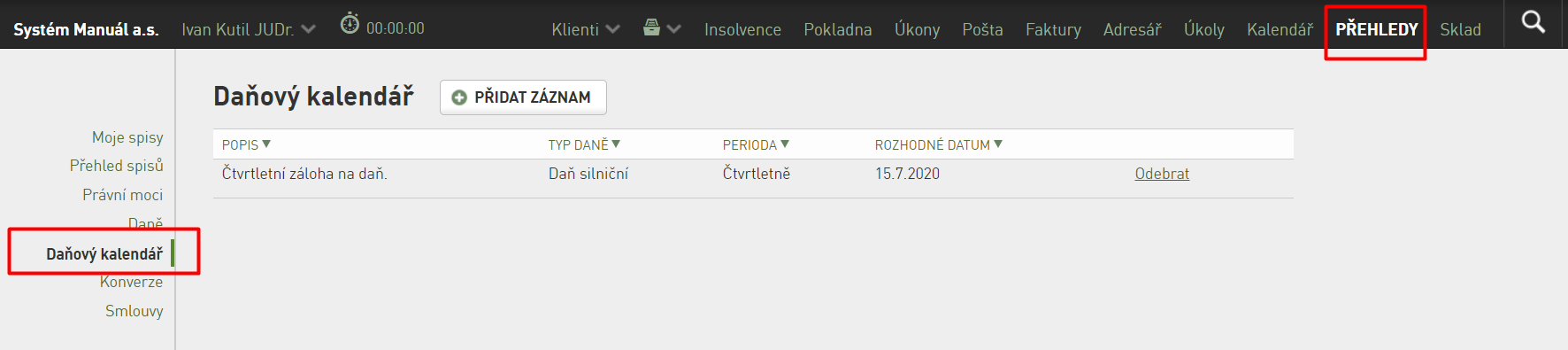The image size is (1568, 350).
Task: Open the printer-like tray icon menu
Action: (x=652, y=27)
